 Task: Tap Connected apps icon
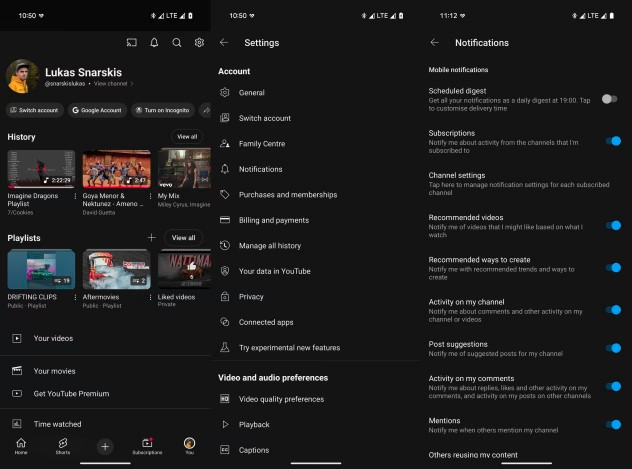[225, 322]
